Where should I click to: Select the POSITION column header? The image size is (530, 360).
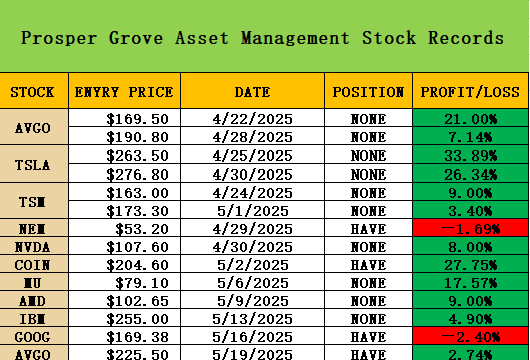coord(368,91)
